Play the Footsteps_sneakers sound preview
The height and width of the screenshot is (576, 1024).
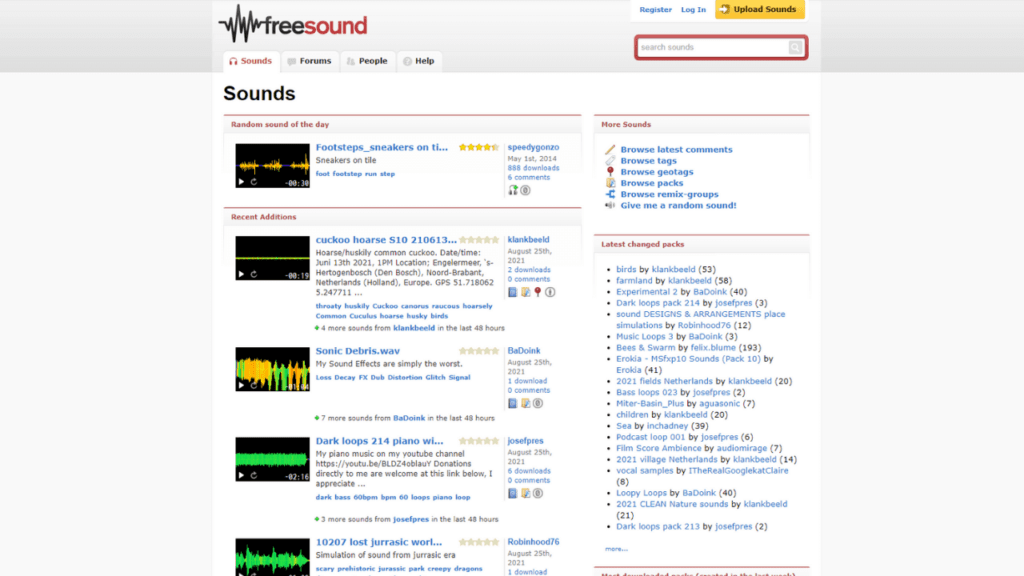pos(240,181)
